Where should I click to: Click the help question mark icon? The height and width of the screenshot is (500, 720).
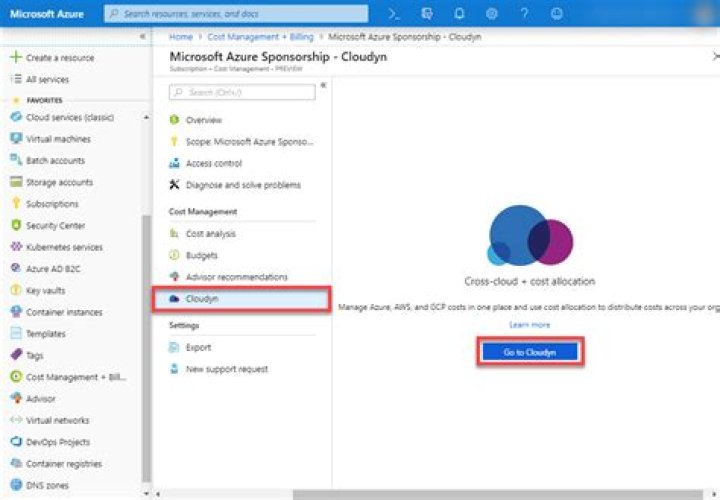(524, 14)
